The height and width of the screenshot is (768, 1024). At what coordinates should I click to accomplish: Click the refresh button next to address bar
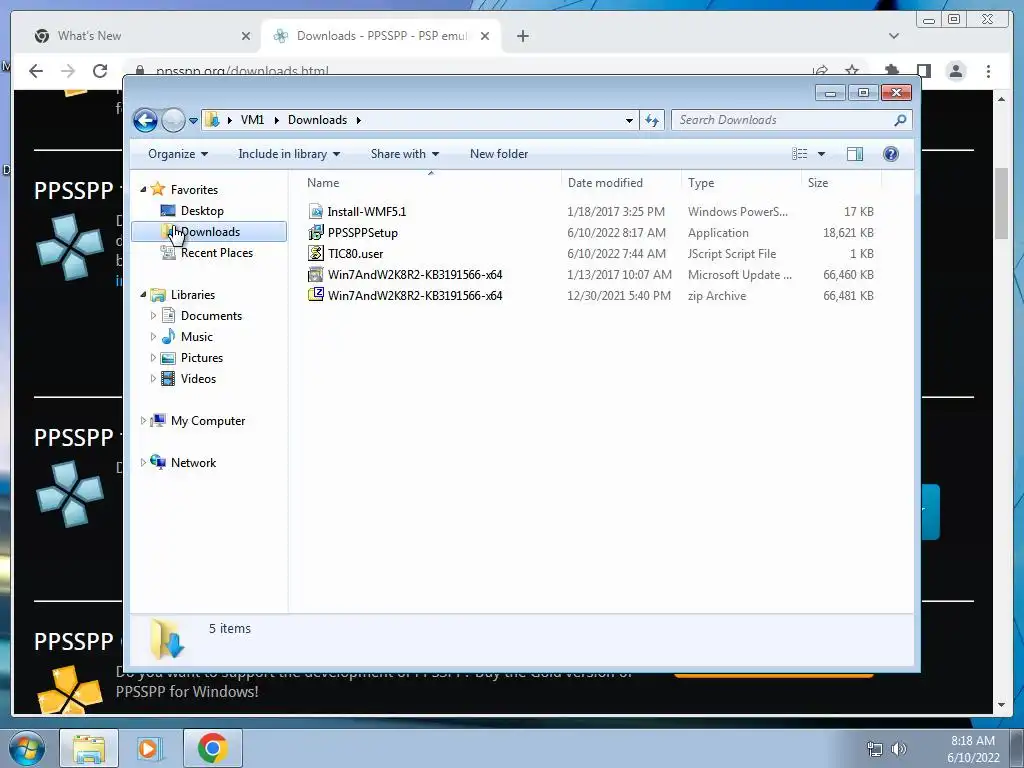pos(652,120)
